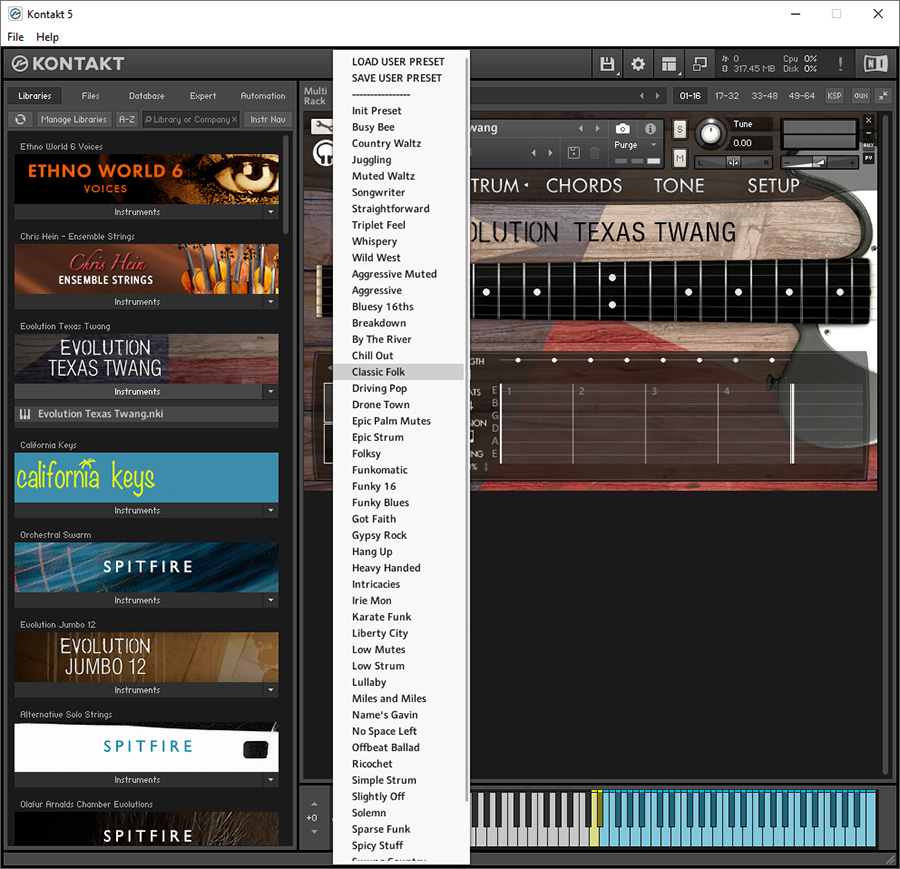Click the rack minimize arrows icon
900x869 pixels.
point(883,96)
